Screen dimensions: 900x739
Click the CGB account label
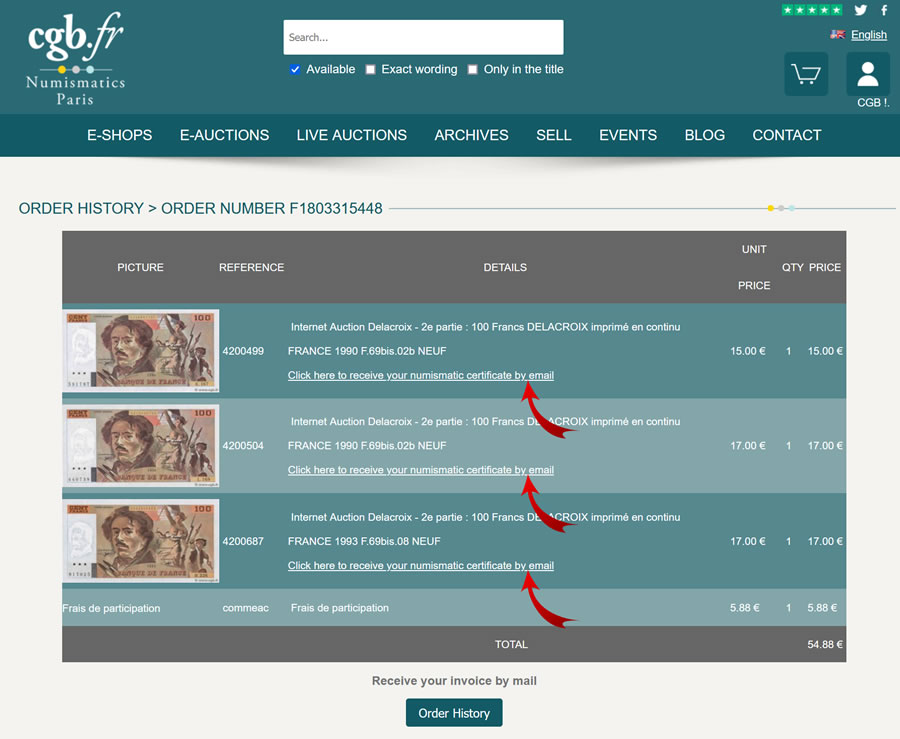coord(873,103)
